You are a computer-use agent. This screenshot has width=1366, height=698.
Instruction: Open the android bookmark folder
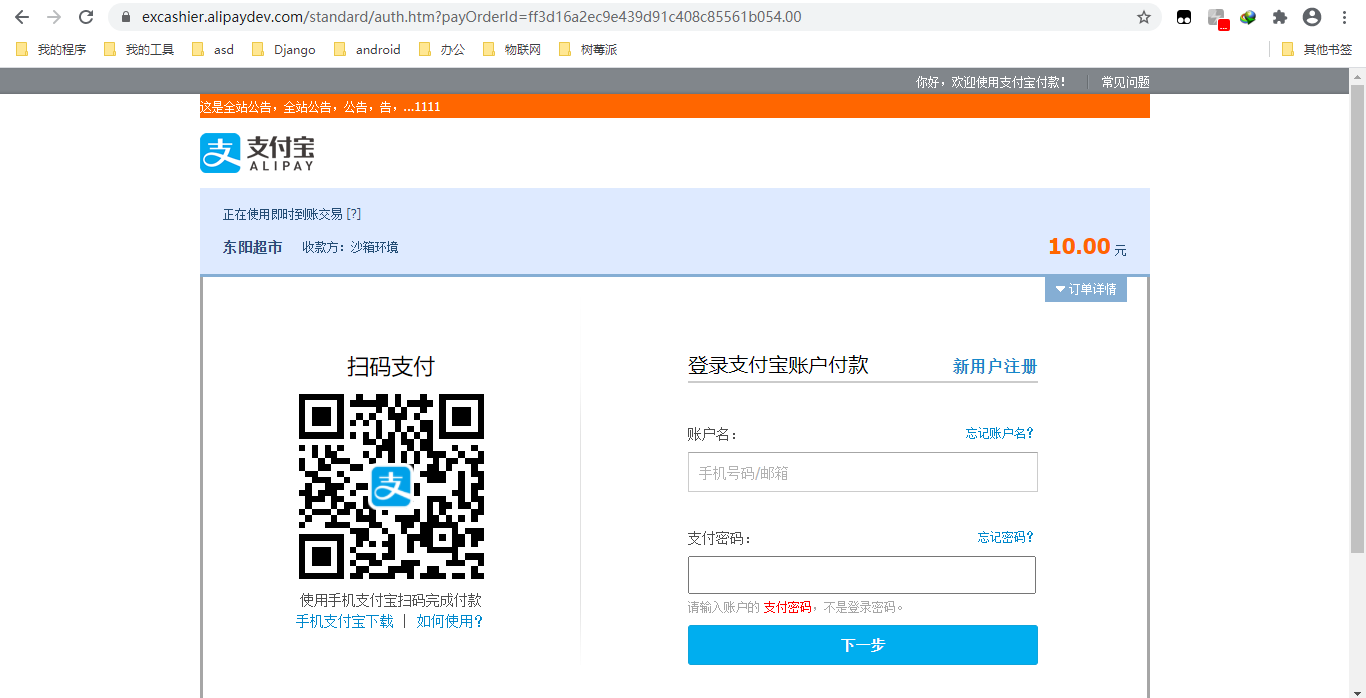367,49
